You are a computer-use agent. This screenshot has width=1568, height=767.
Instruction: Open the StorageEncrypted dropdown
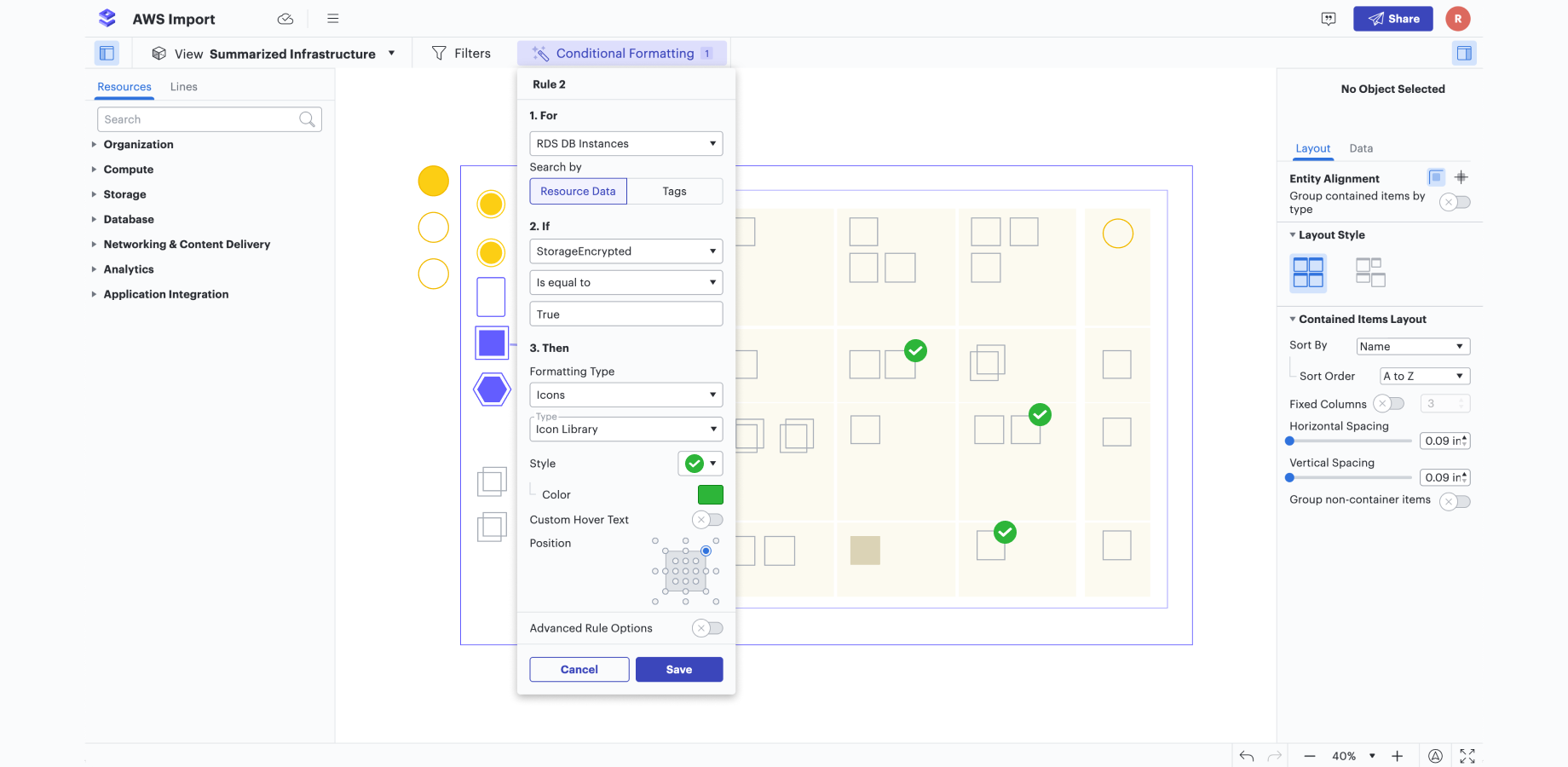[x=626, y=251]
